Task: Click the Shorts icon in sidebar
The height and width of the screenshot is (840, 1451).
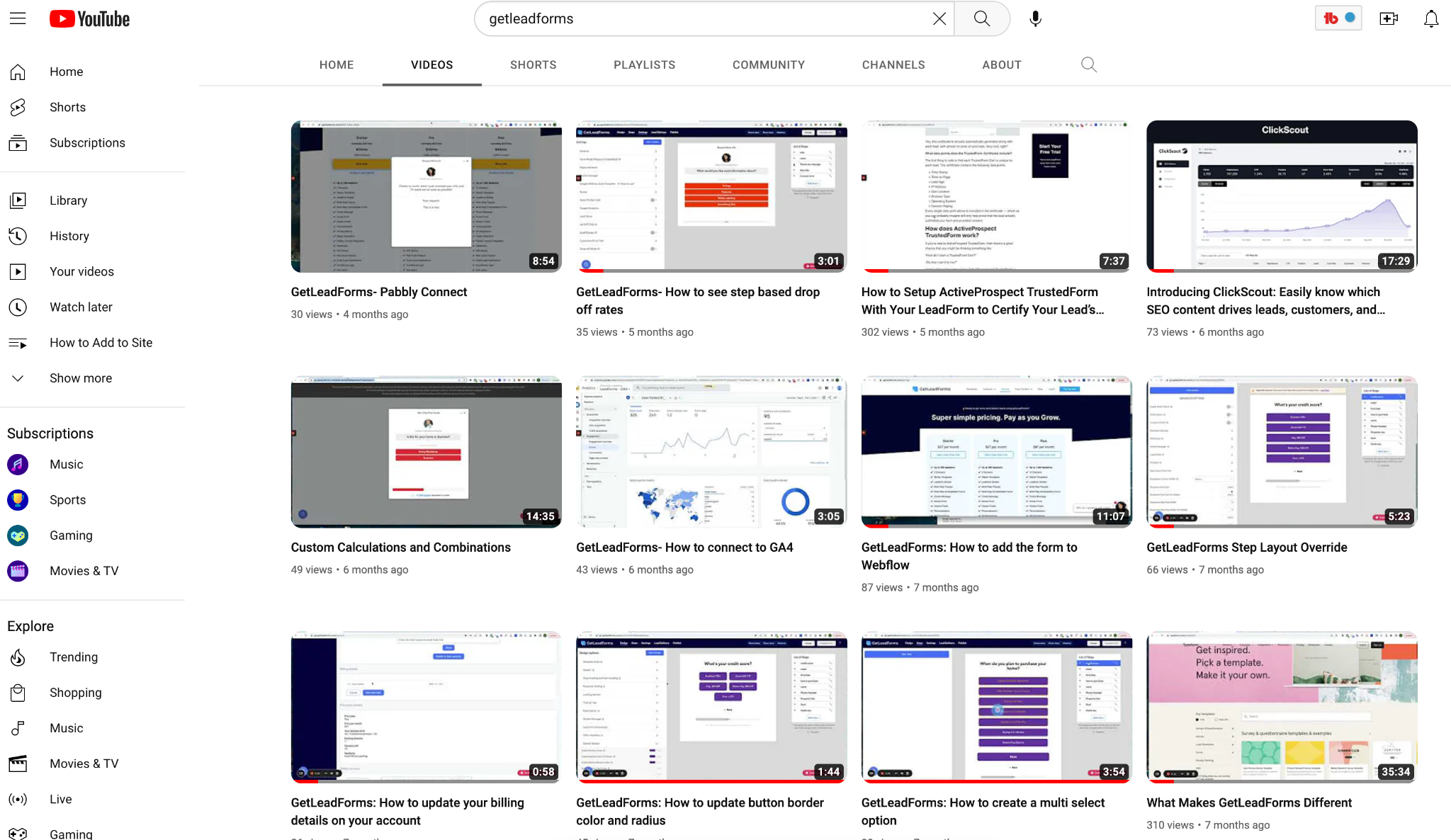Action: (x=20, y=107)
